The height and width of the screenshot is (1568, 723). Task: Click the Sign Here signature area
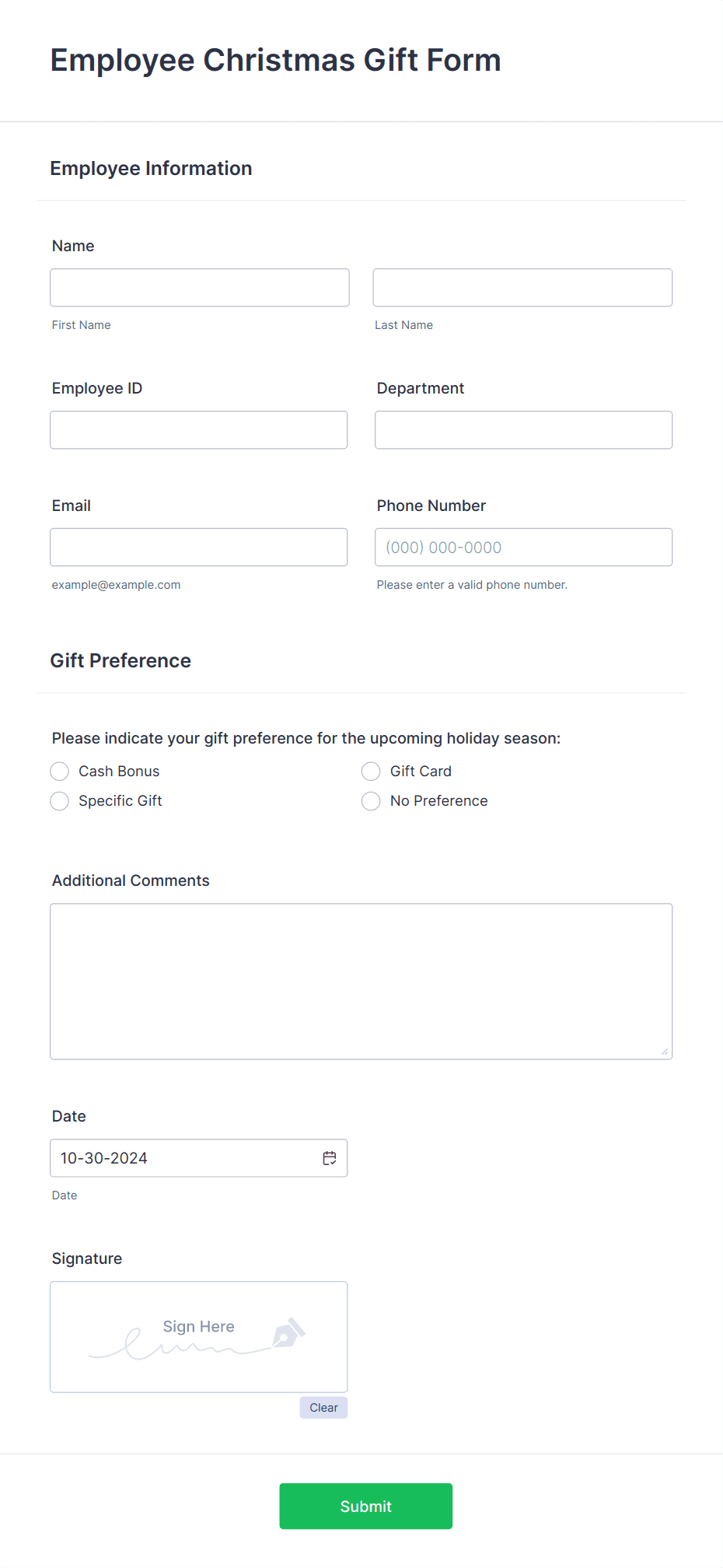(198, 1326)
